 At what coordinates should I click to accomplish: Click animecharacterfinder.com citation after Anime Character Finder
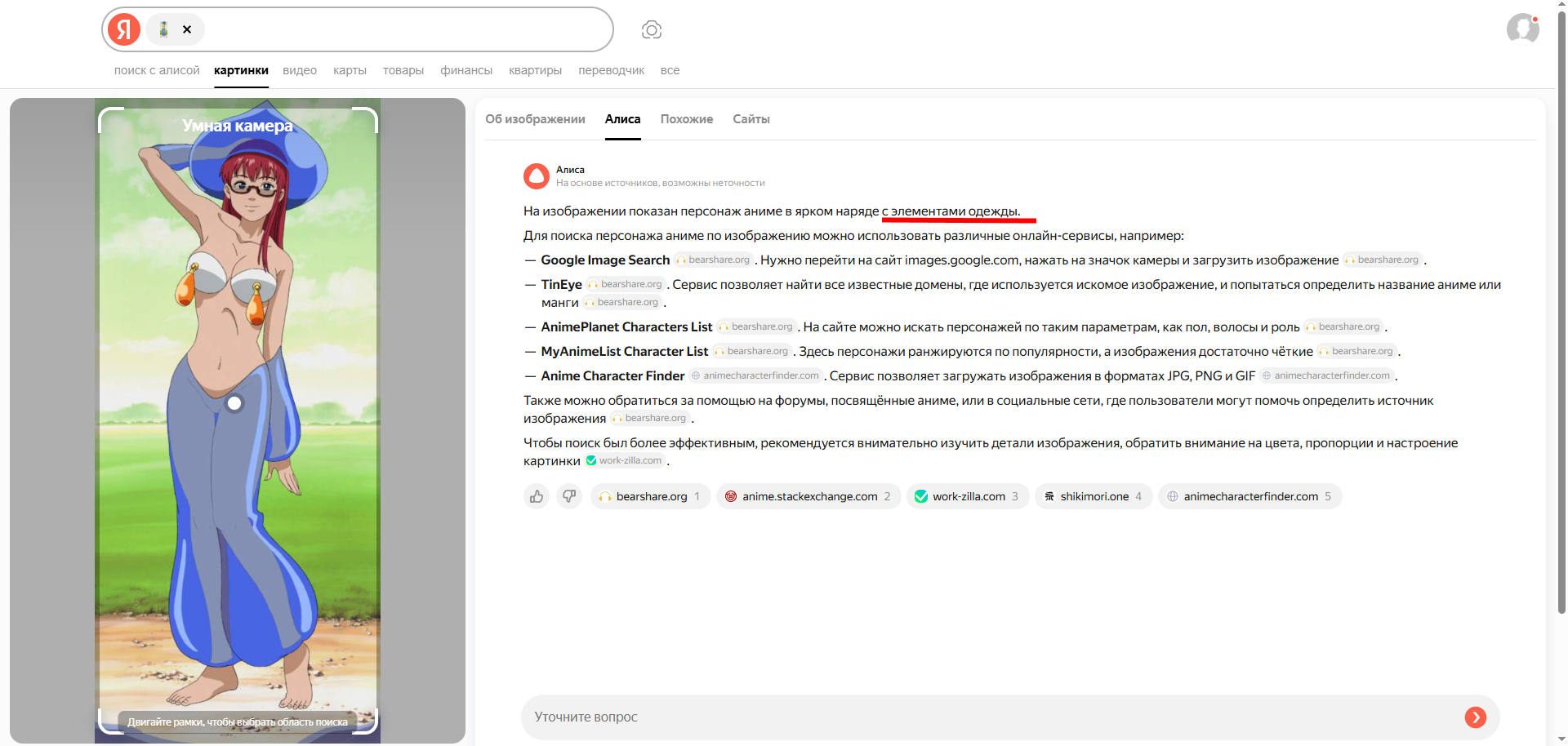click(755, 376)
